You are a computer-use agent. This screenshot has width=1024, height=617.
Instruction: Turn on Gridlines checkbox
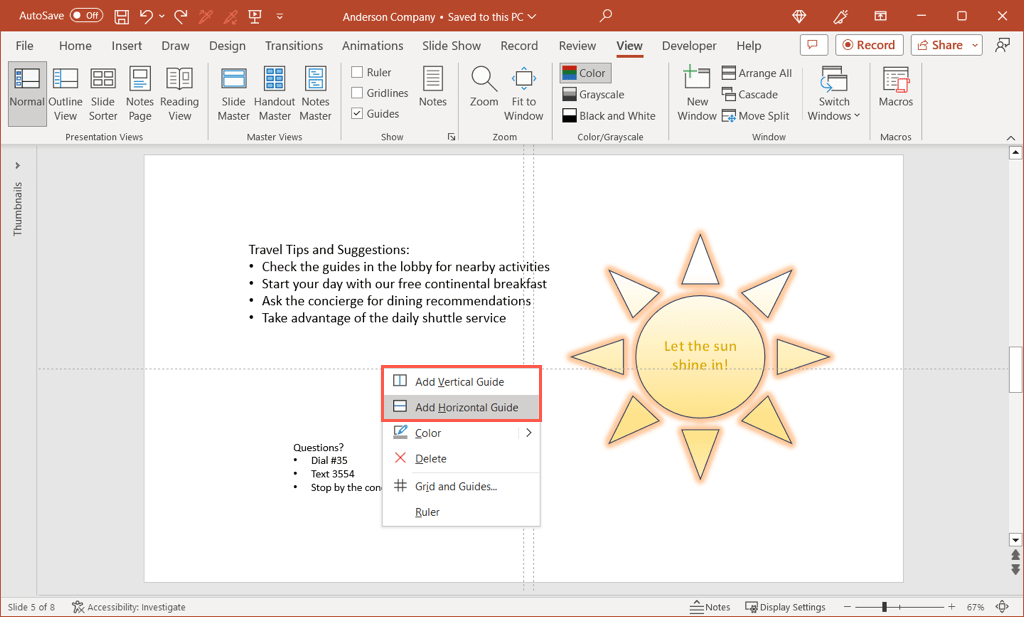click(x=358, y=93)
